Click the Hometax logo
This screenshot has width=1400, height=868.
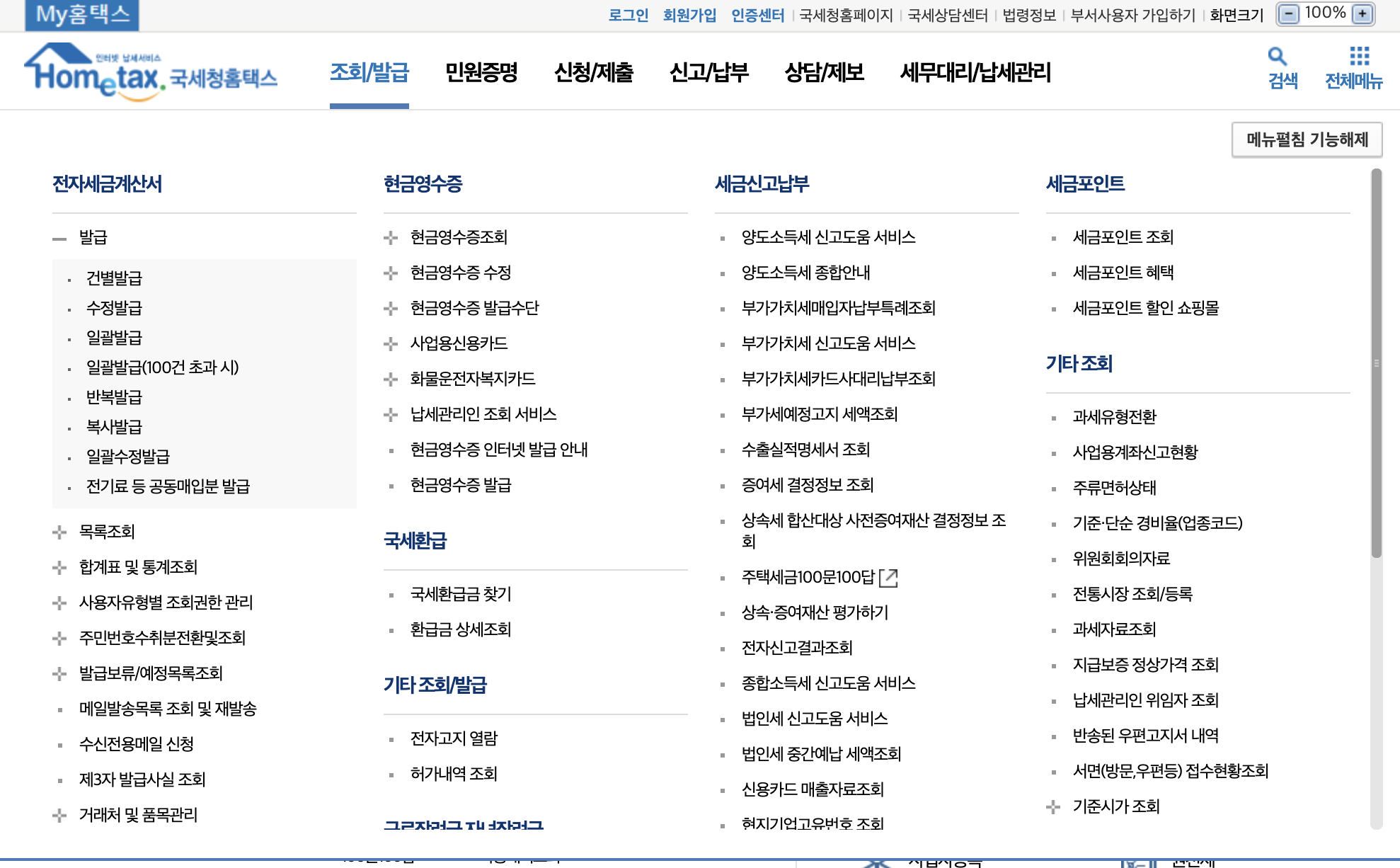tap(151, 73)
